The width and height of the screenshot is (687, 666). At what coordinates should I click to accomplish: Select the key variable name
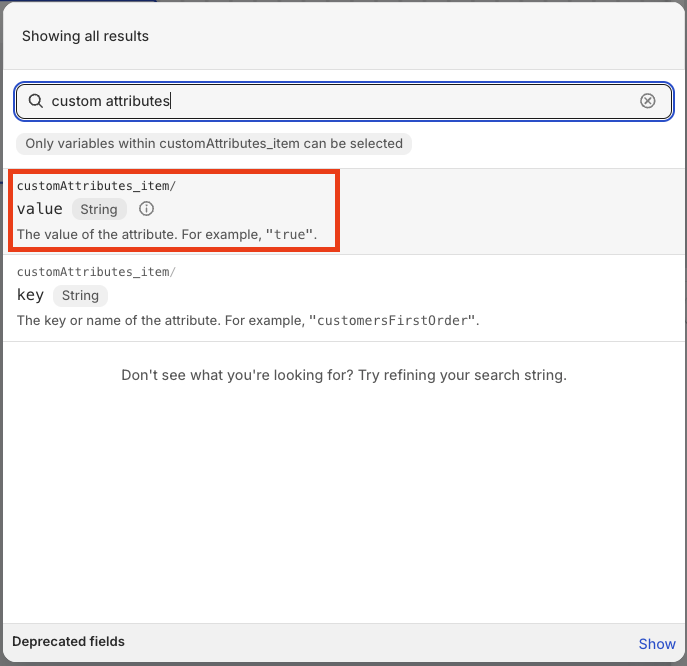coord(30,295)
